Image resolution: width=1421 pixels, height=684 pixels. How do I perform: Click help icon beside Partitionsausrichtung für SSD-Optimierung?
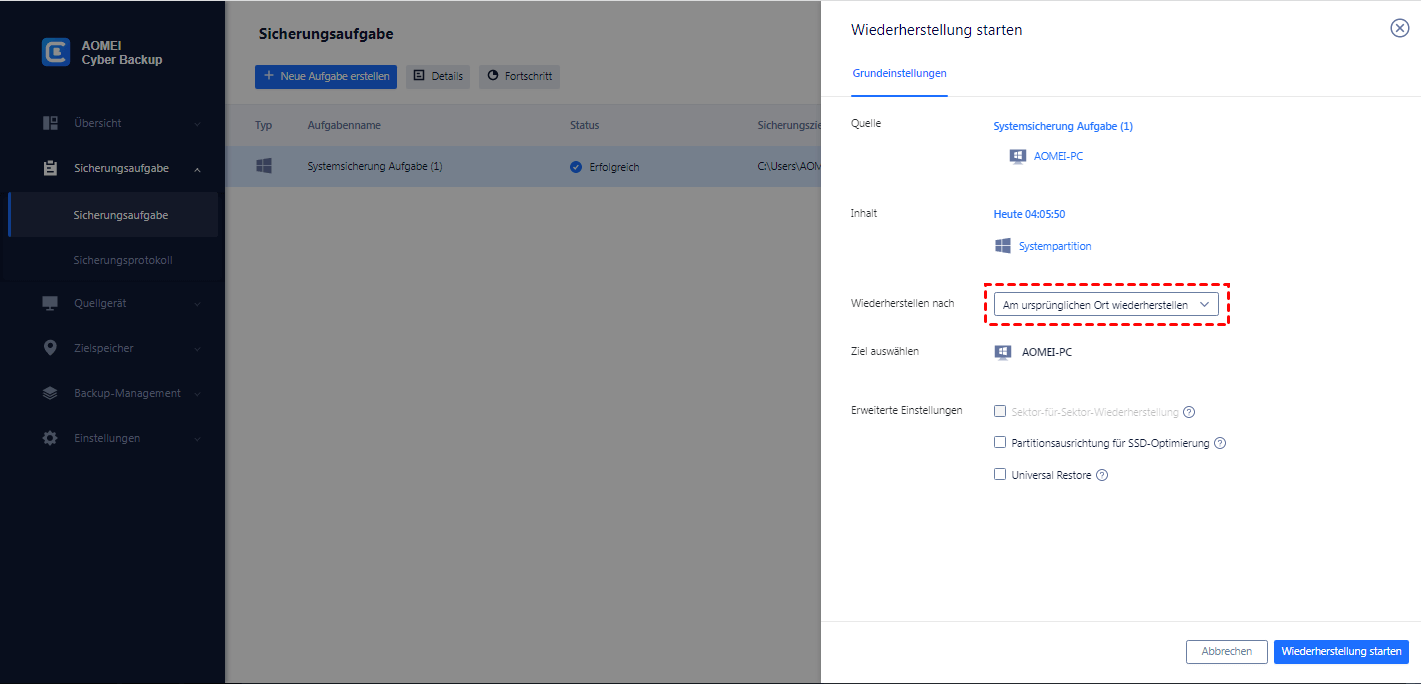pos(1219,443)
